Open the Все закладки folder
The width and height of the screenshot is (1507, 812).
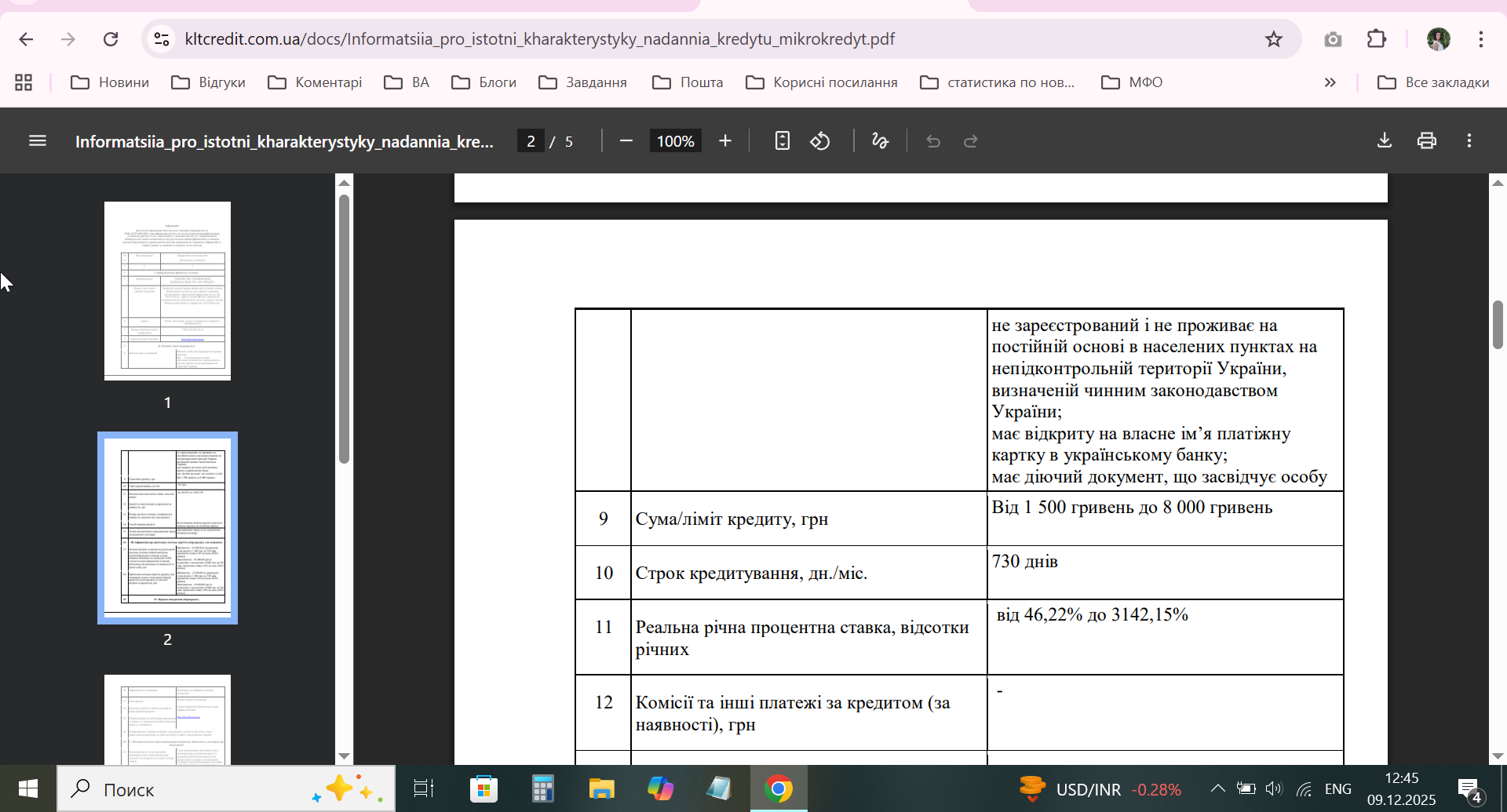(x=1433, y=82)
